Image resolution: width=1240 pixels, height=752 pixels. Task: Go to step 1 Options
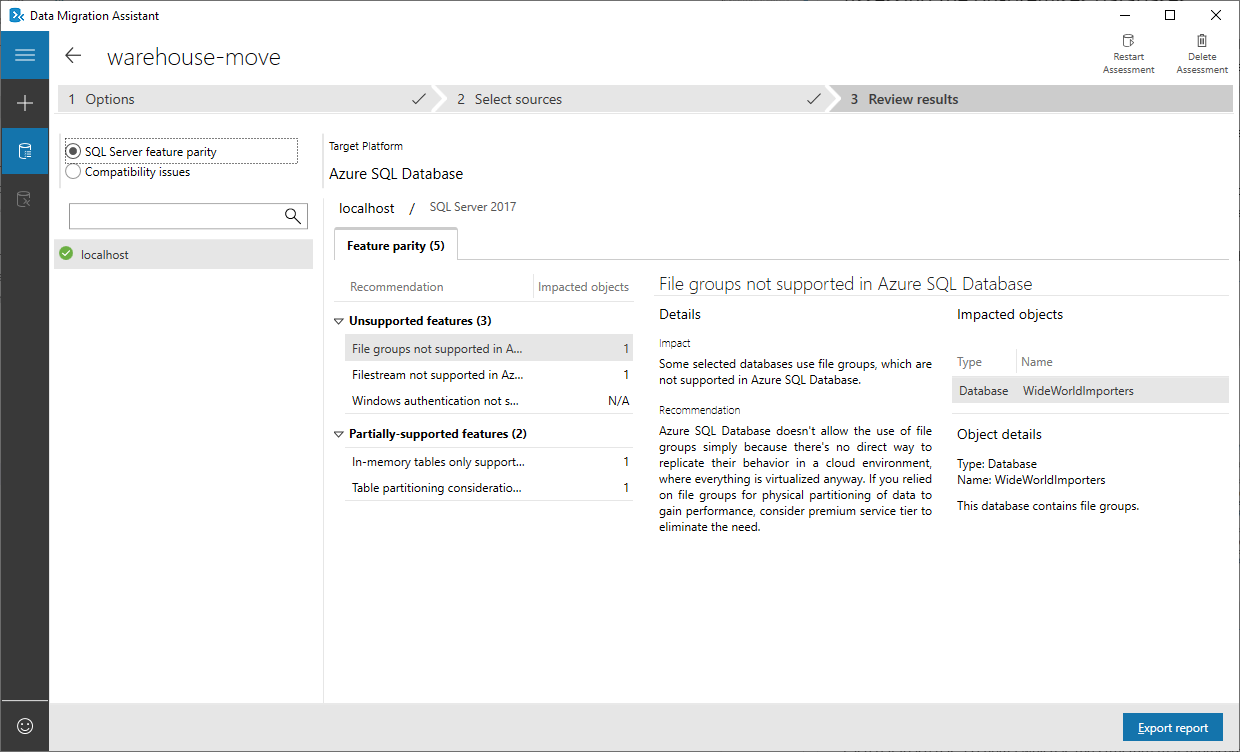pos(240,99)
